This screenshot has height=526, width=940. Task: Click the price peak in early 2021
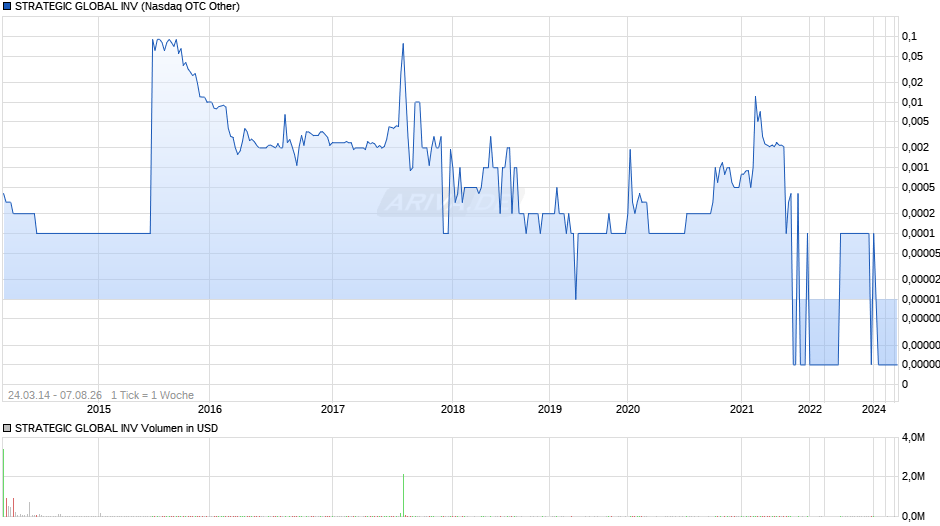click(x=755, y=97)
